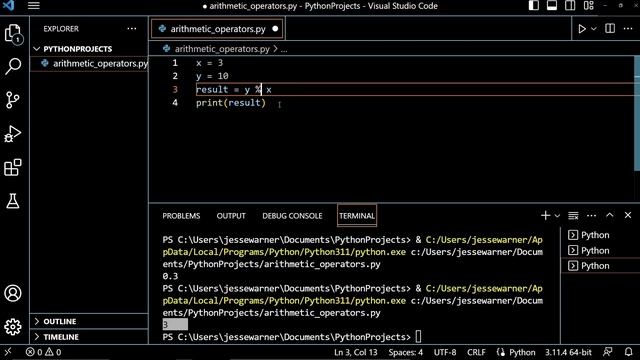Split the editor to the right
This screenshot has height=360, width=640.
610,28
